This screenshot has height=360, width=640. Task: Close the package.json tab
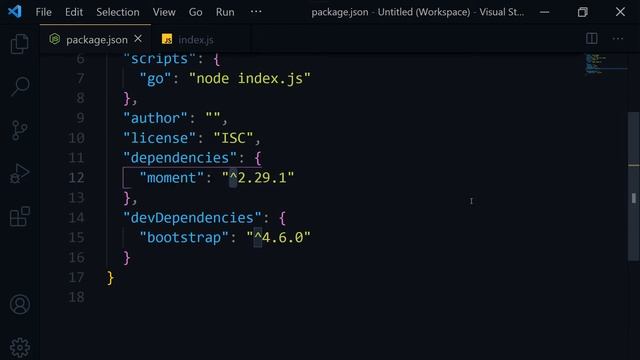coord(138,39)
